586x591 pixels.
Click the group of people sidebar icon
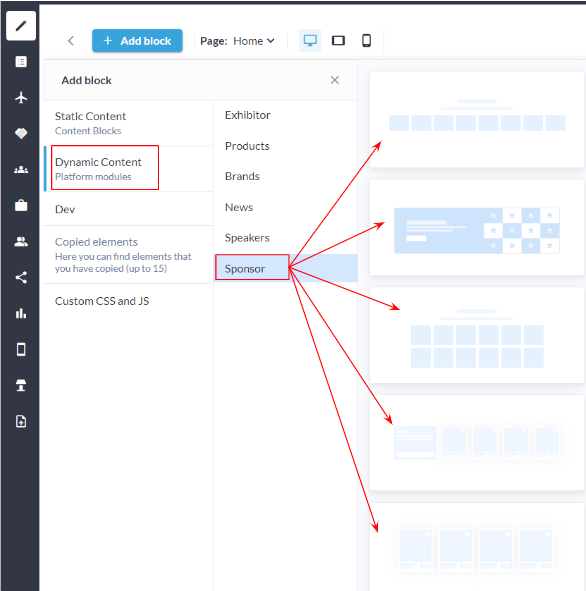point(21,170)
